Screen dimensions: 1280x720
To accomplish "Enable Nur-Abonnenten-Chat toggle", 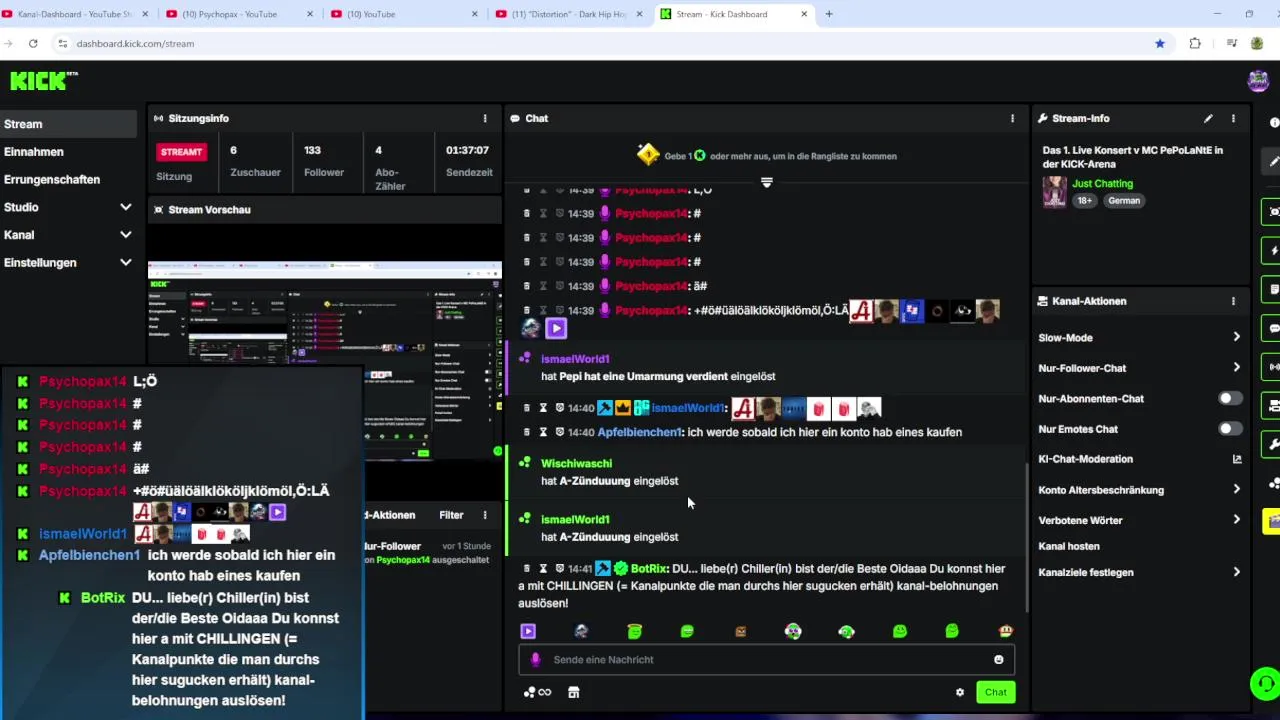I will point(1229,398).
